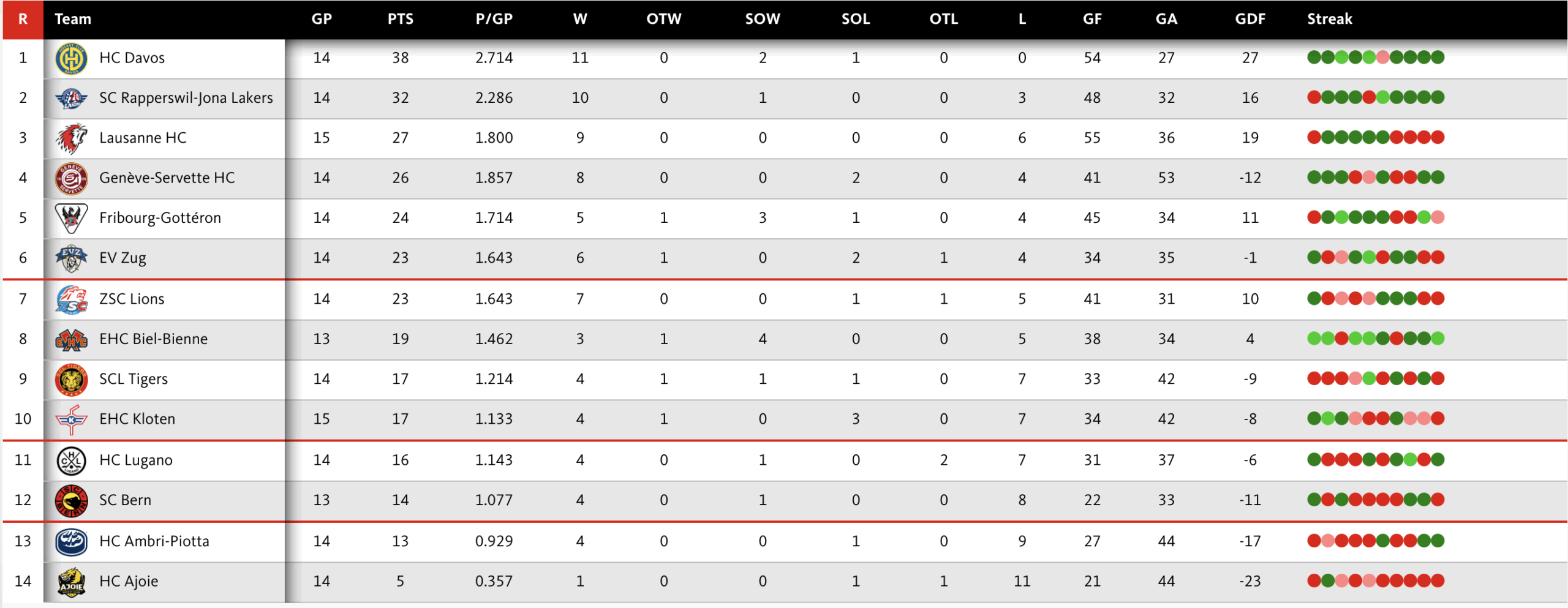This screenshot has height=608, width=1568.
Task: Click the ZSC Lions logo
Action: [x=71, y=299]
